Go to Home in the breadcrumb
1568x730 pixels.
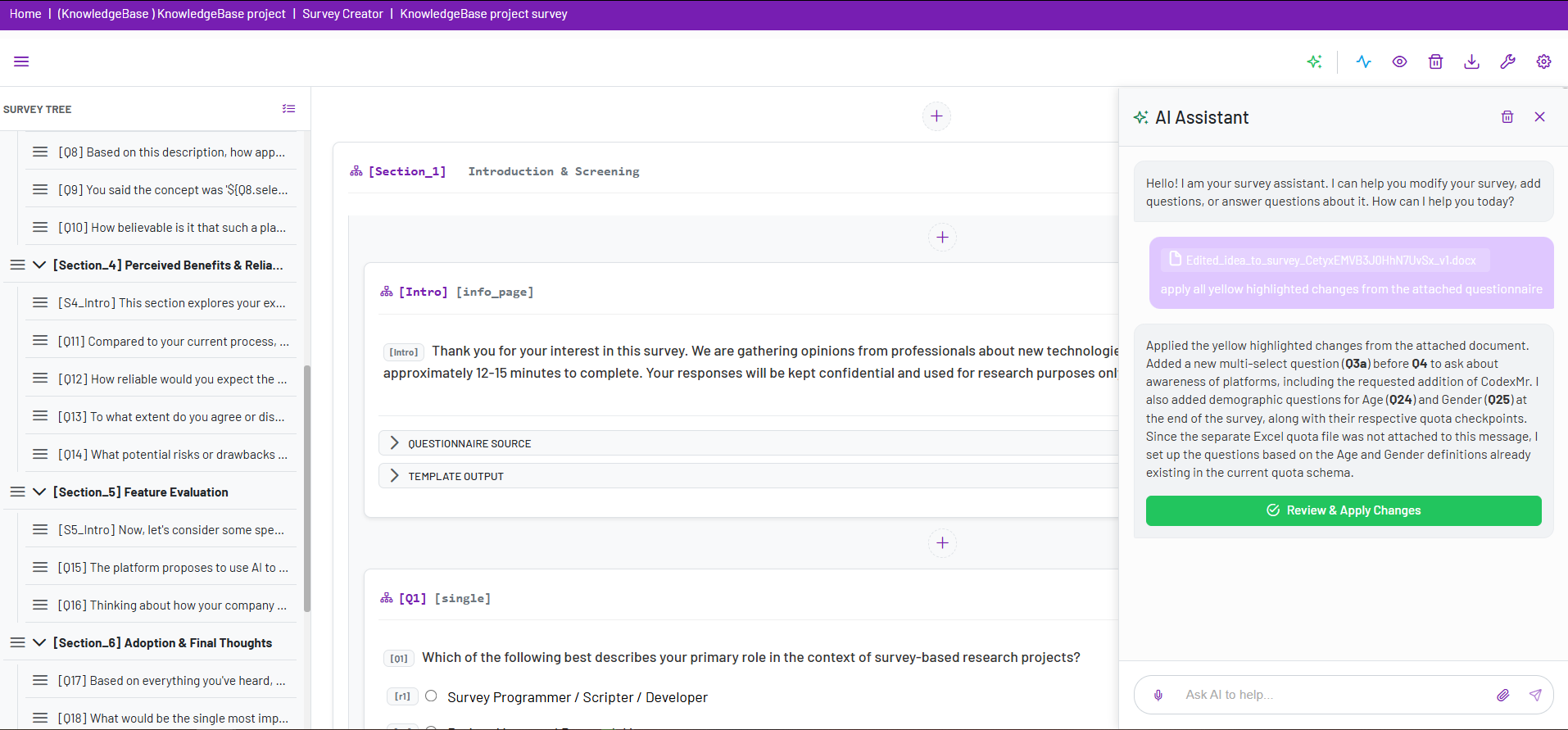click(25, 14)
